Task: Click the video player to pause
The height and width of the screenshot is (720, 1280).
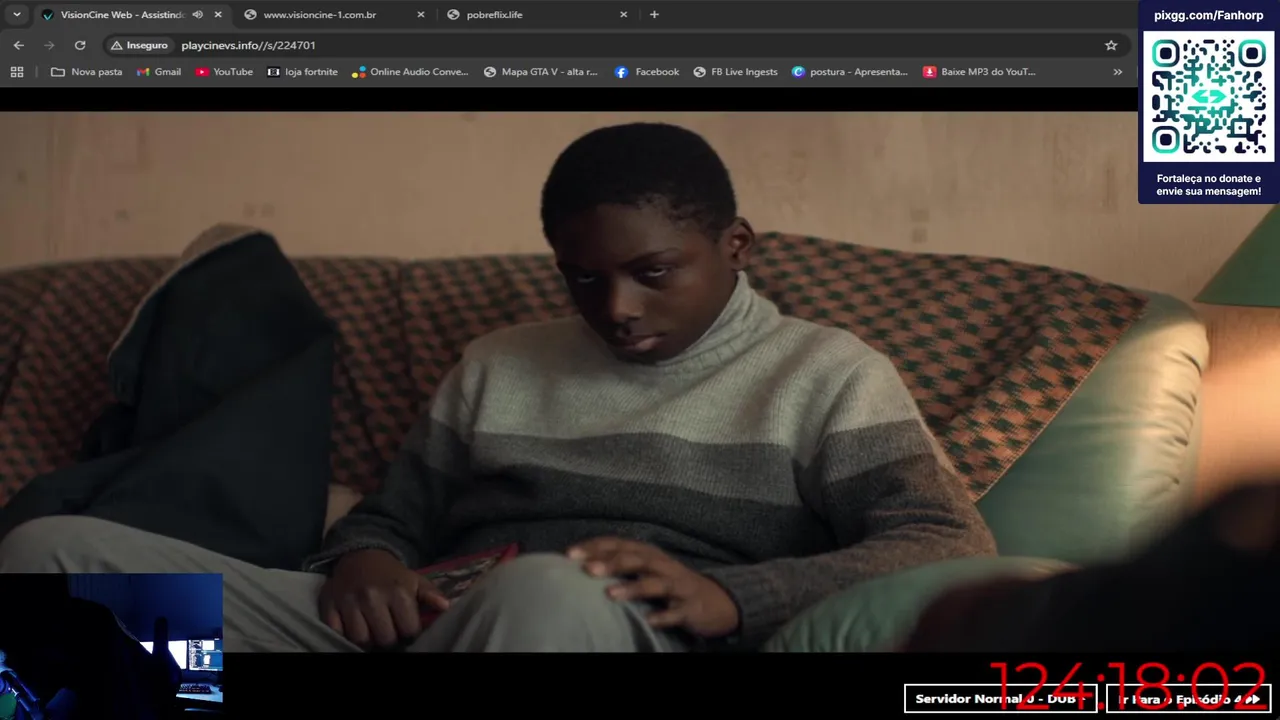Action: [640, 380]
